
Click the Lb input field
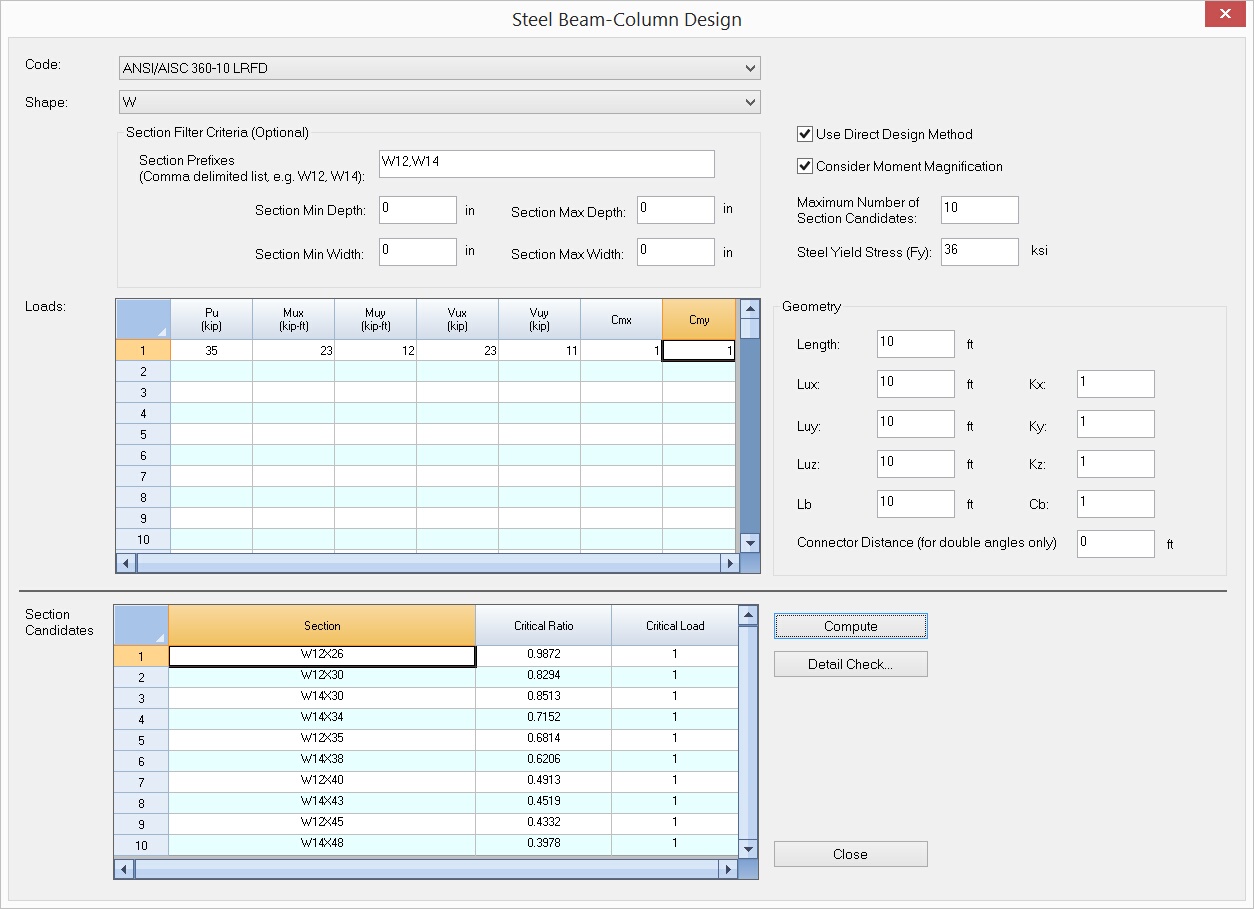916,504
